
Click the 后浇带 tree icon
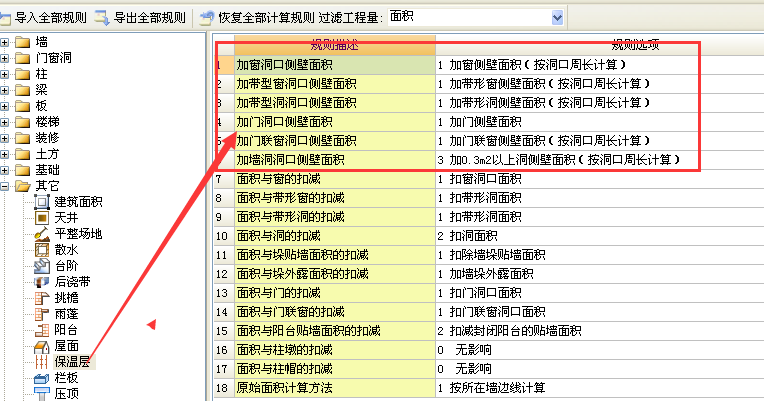tap(42, 282)
